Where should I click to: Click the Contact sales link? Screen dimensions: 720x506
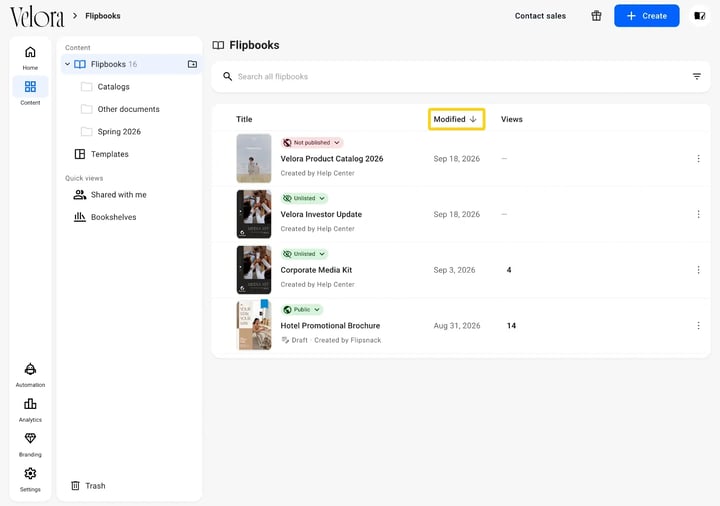540,16
